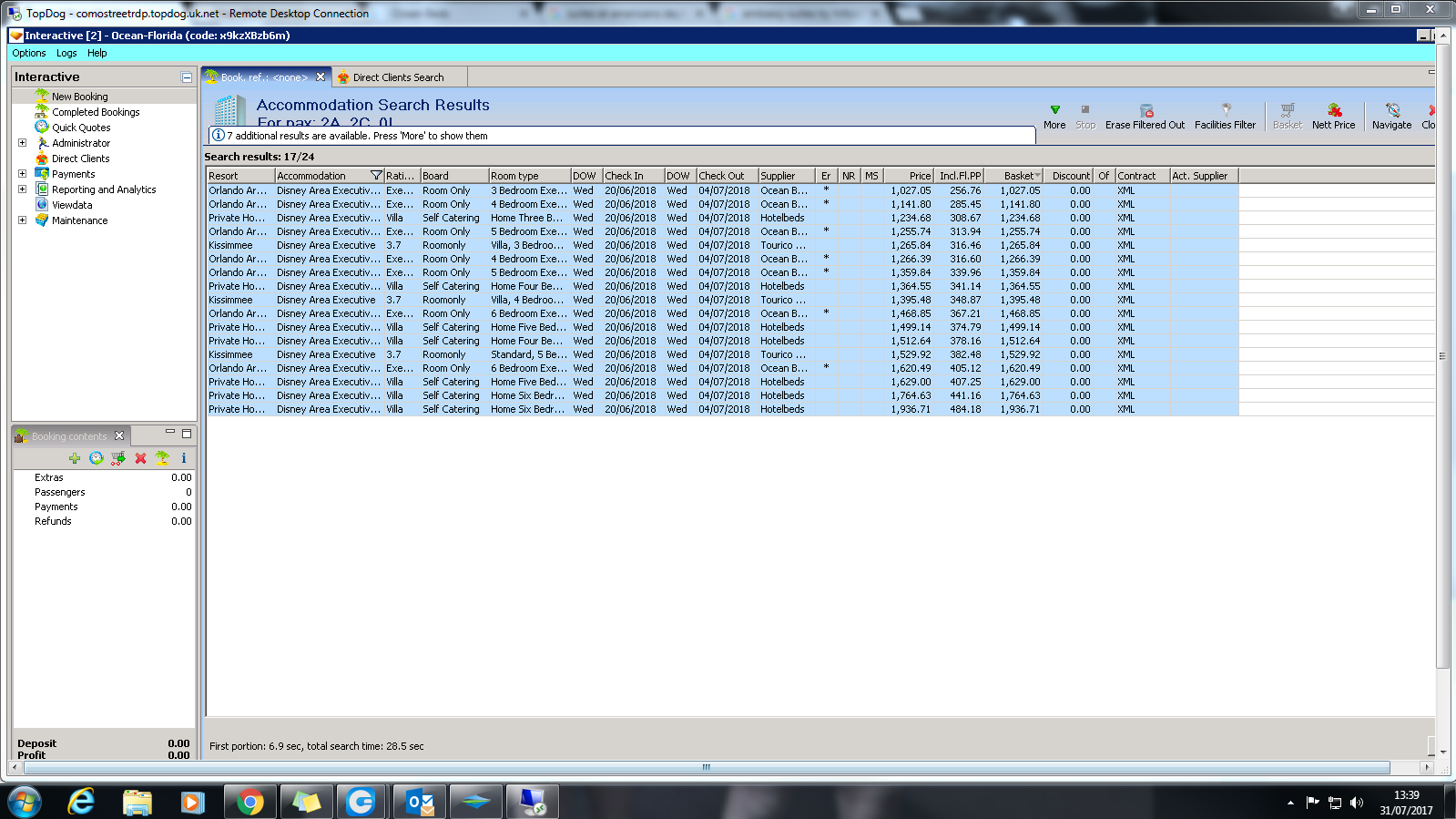Collapse the Interactive panel with minus button
The width and height of the screenshot is (1456, 819).
[187, 77]
